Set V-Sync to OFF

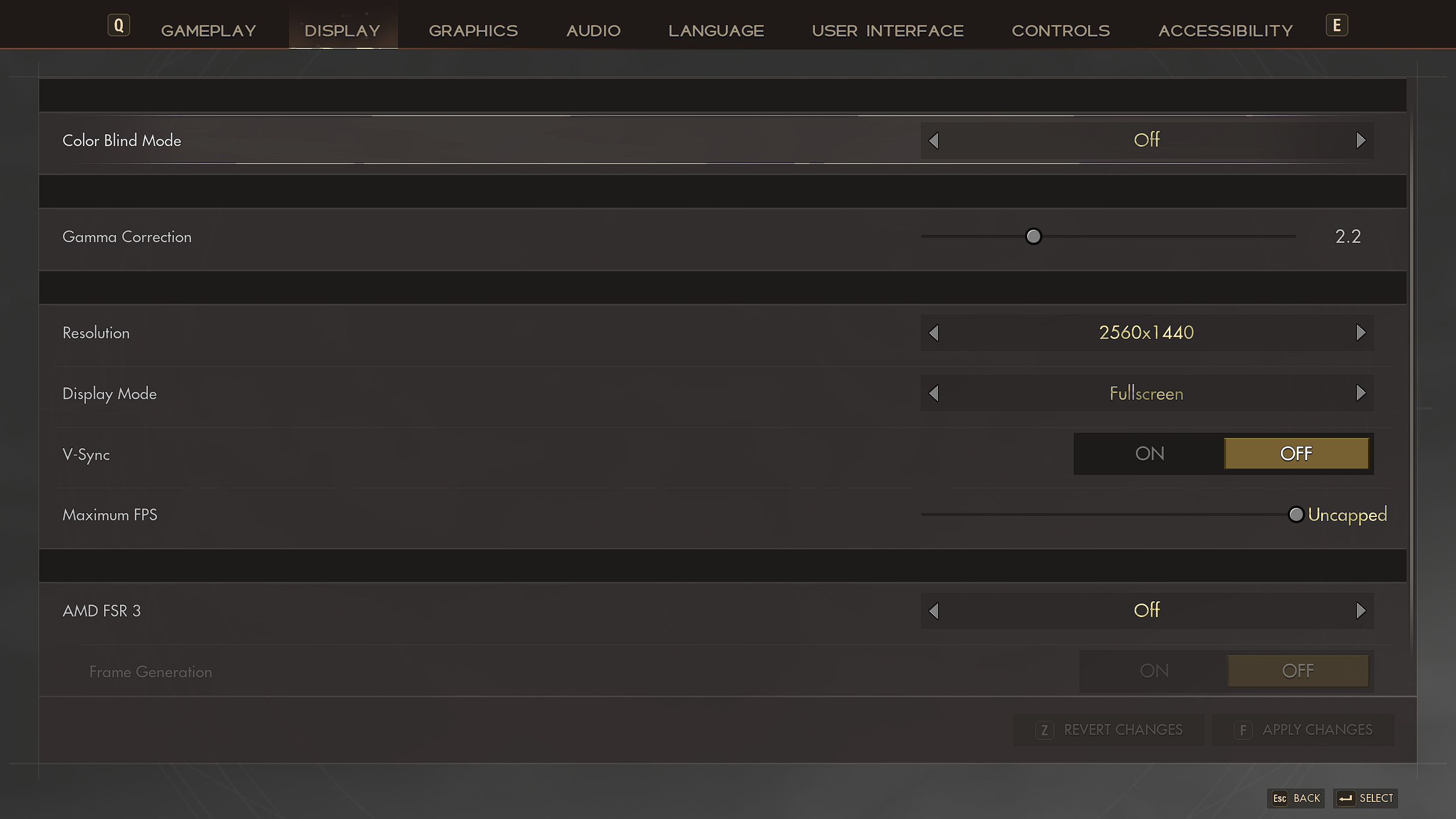tap(1296, 454)
